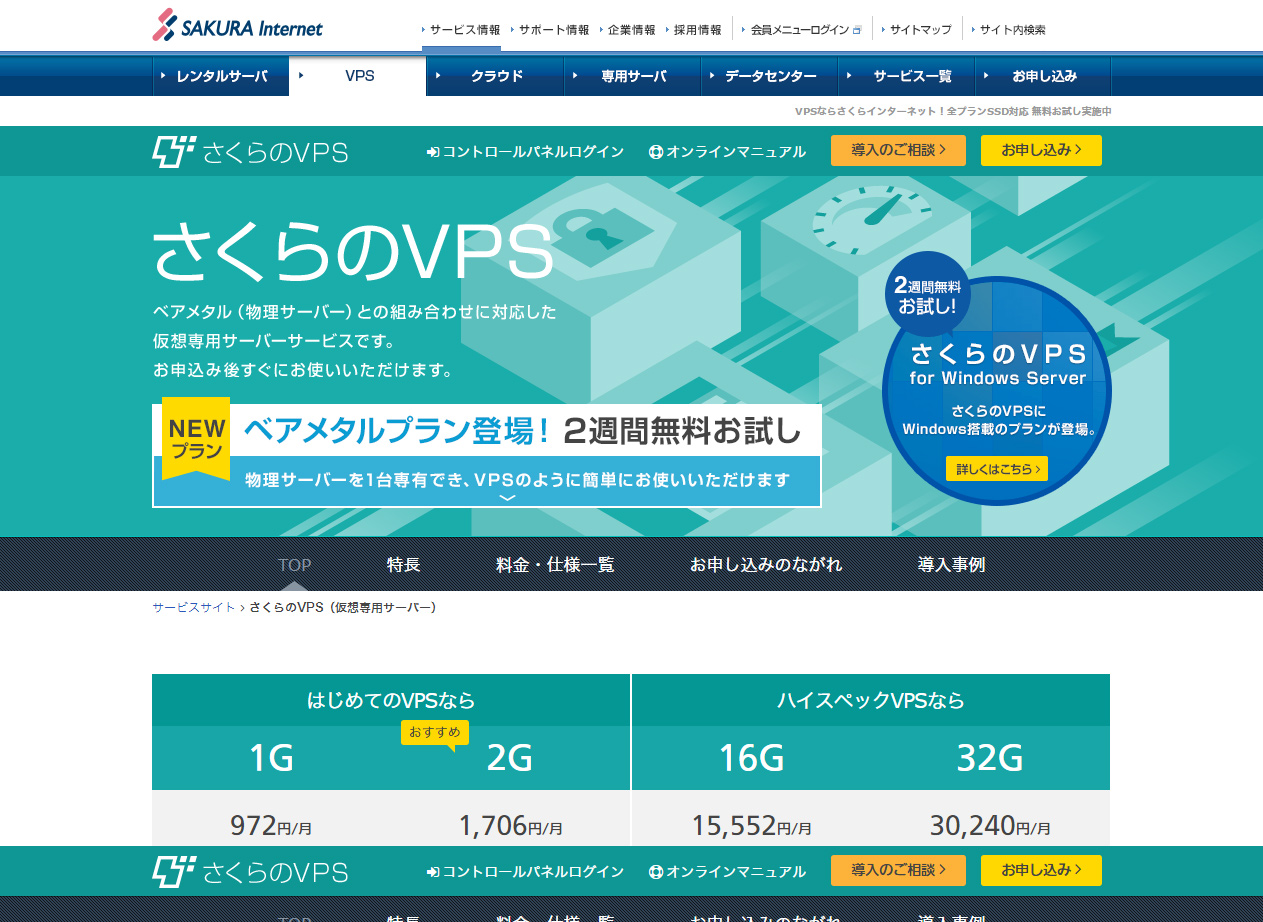Click the 30,240円/月 price
The image size is (1263, 922).
click(990, 826)
